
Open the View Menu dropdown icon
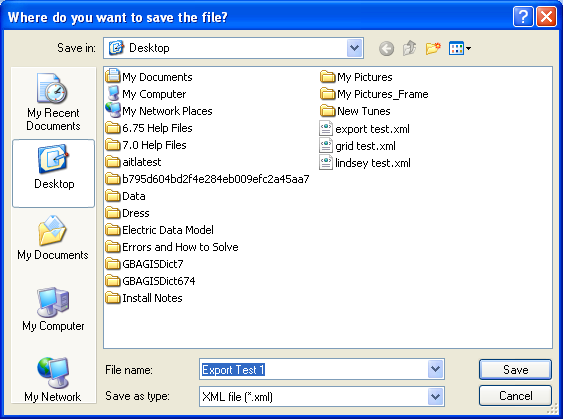click(x=460, y=48)
